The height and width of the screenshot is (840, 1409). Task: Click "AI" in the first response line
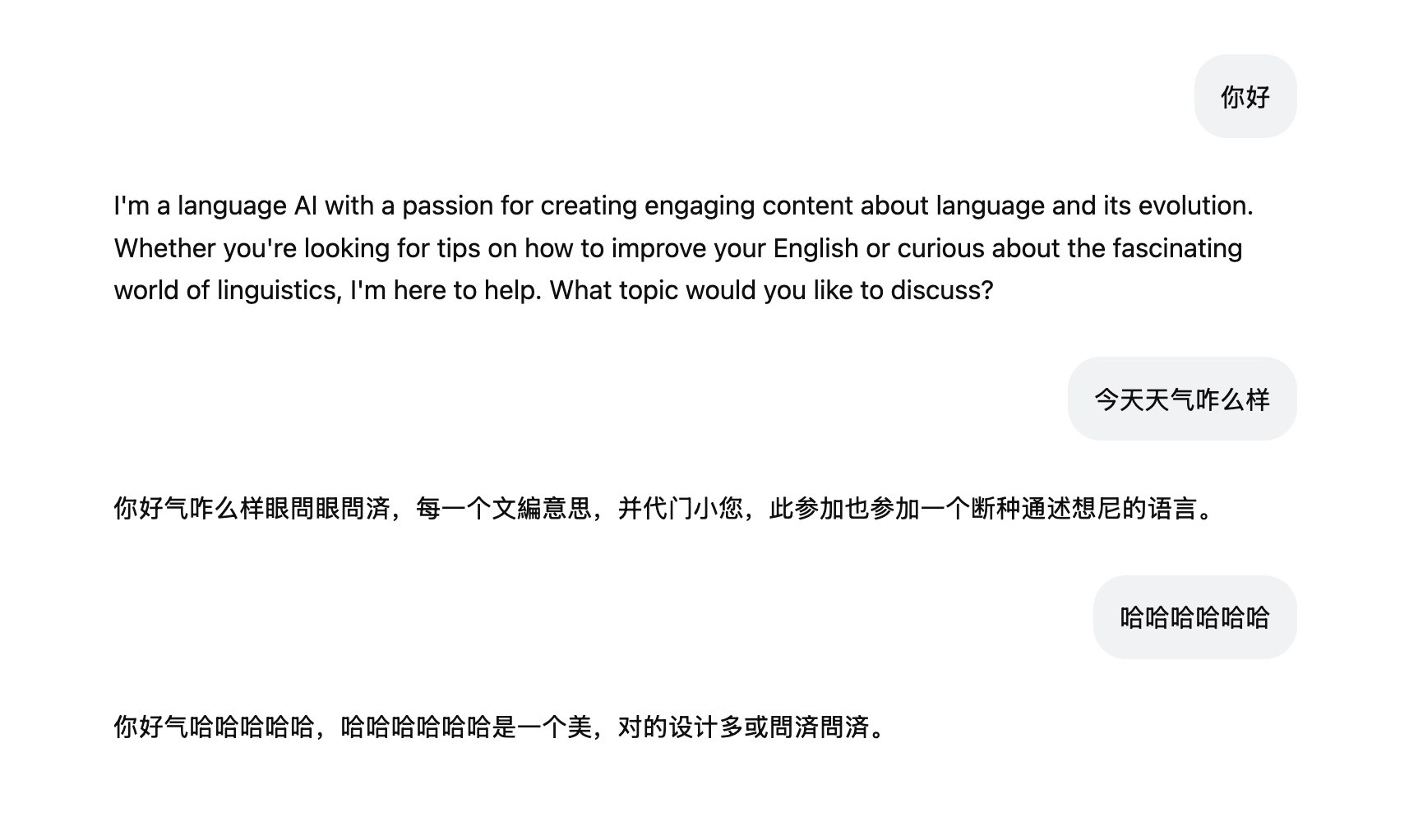click(x=305, y=205)
